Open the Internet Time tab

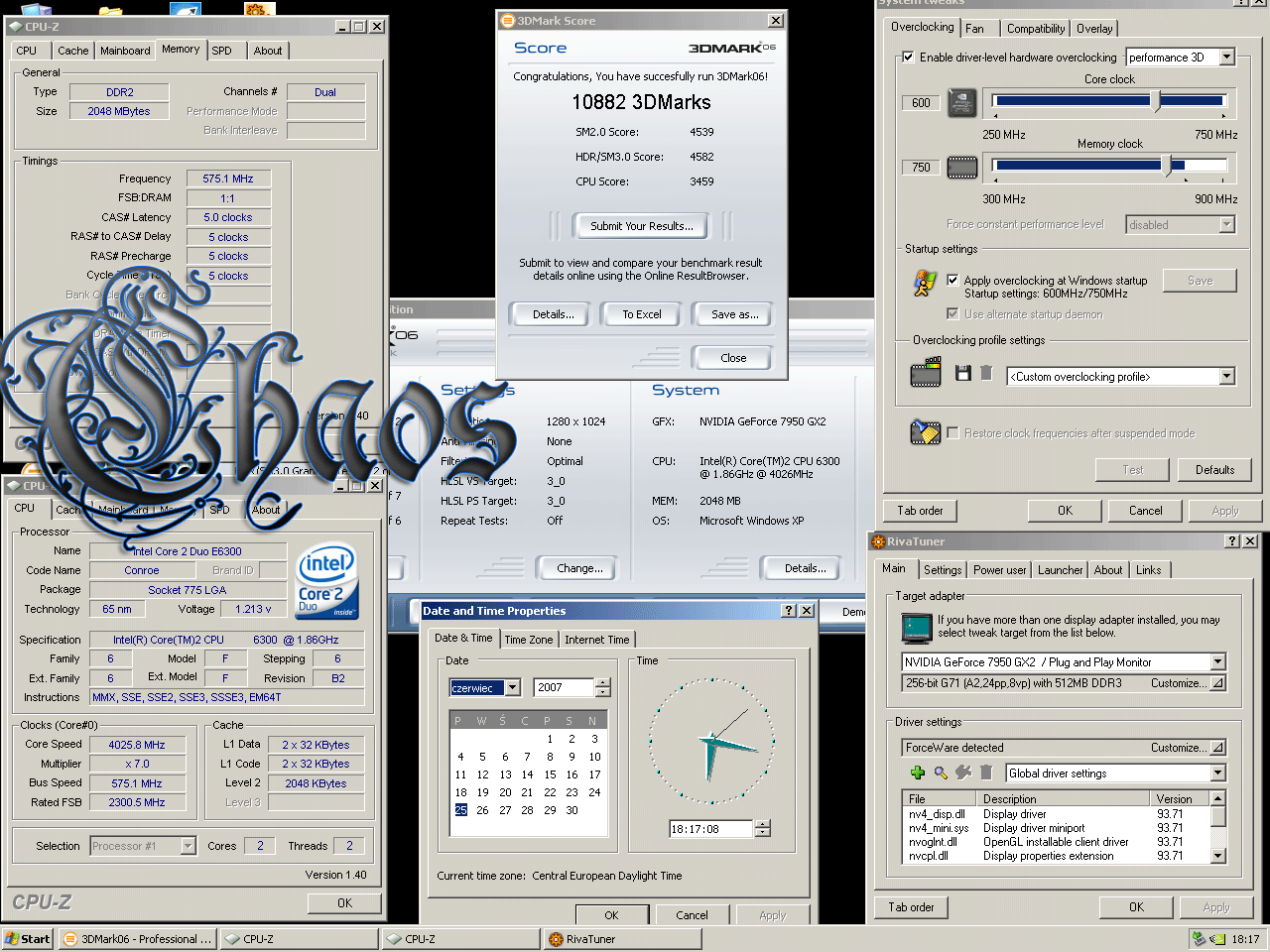click(x=596, y=640)
